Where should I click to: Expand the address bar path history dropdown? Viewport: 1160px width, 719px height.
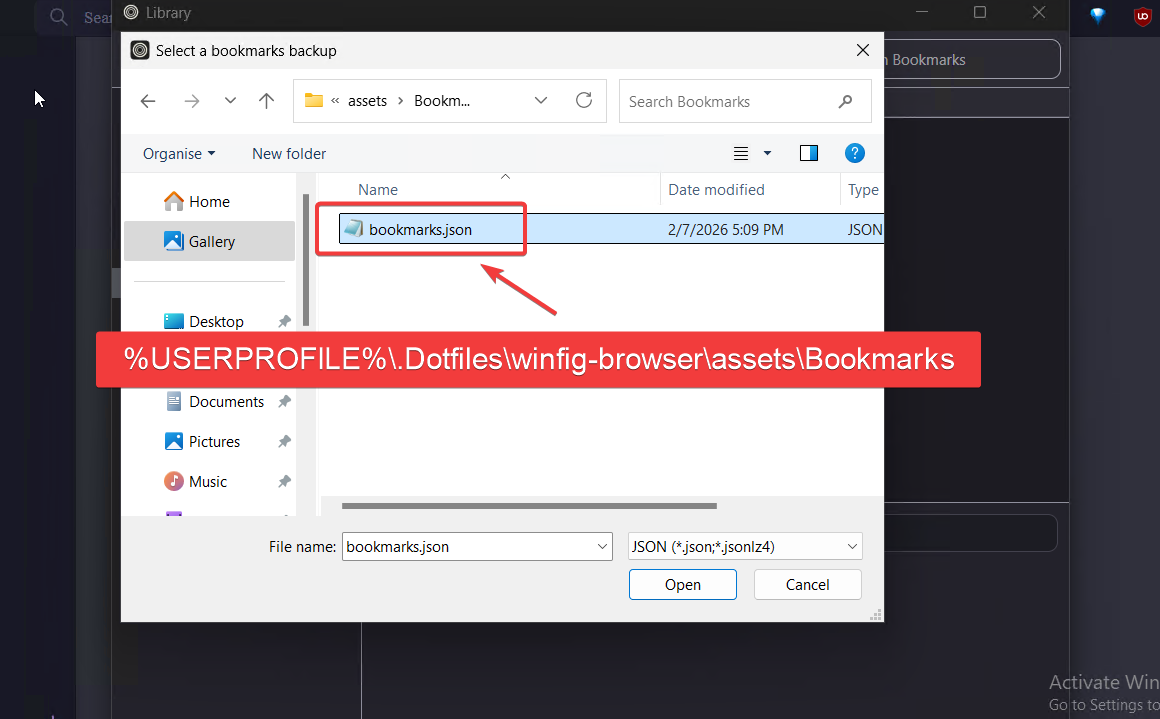tap(541, 101)
